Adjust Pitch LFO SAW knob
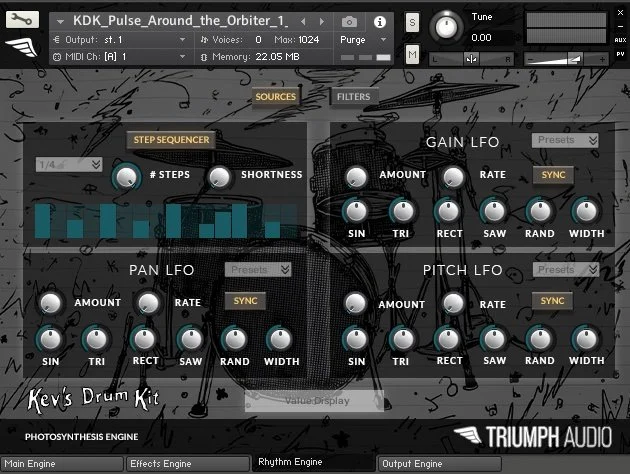The height and width of the screenshot is (474, 630). click(x=494, y=339)
